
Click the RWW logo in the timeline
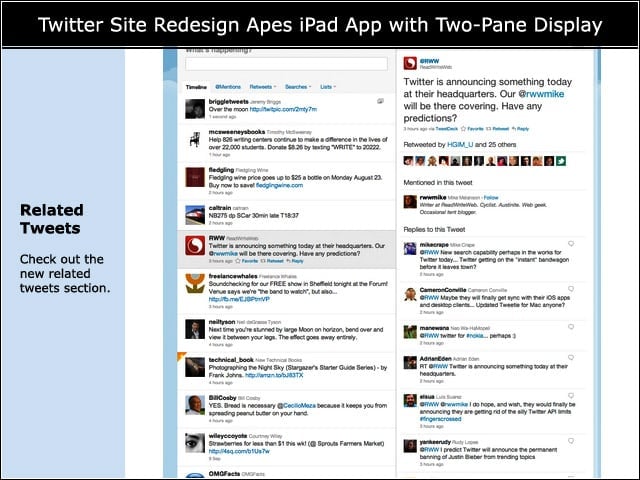click(195, 245)
